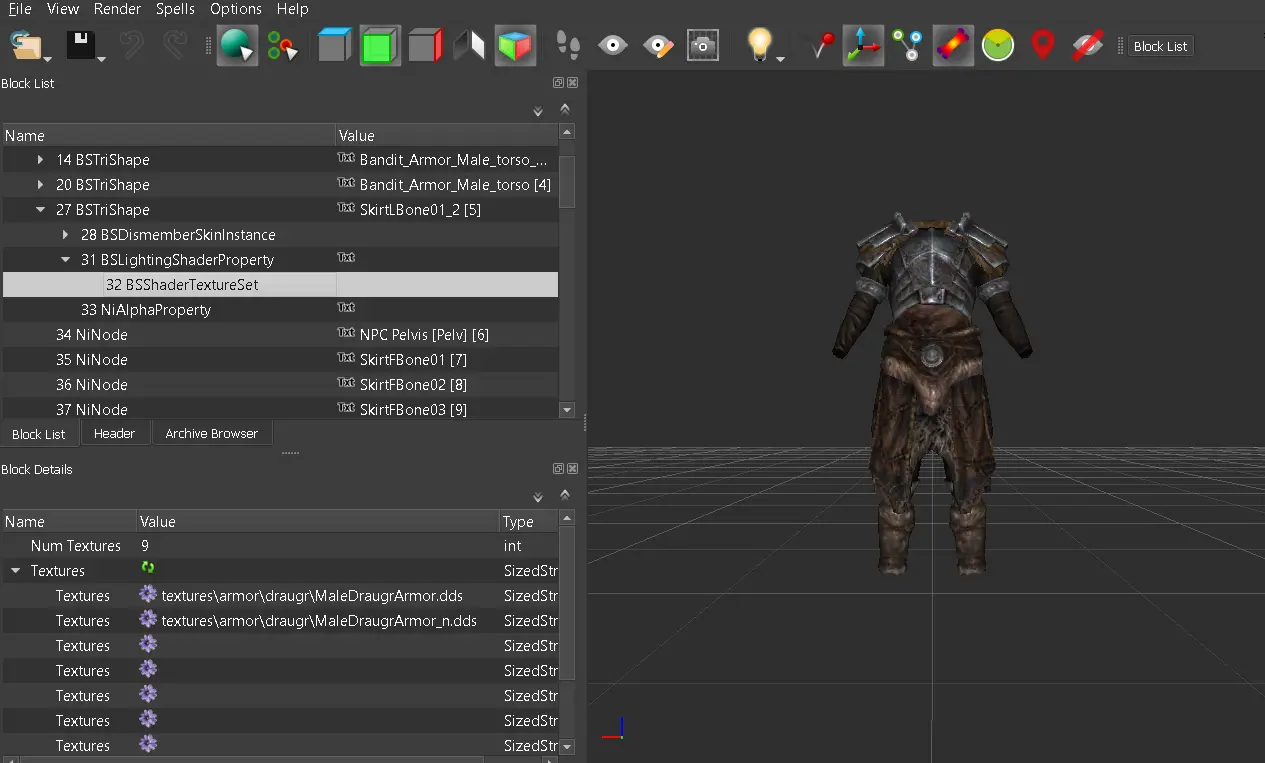Open the Help menu
This screenshot has height=763, width=1265.
coord(292,9)
